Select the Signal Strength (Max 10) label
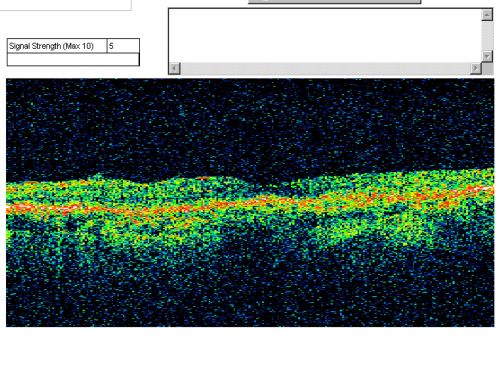Viewport: 500px width, 384px height. coord(51,46)
